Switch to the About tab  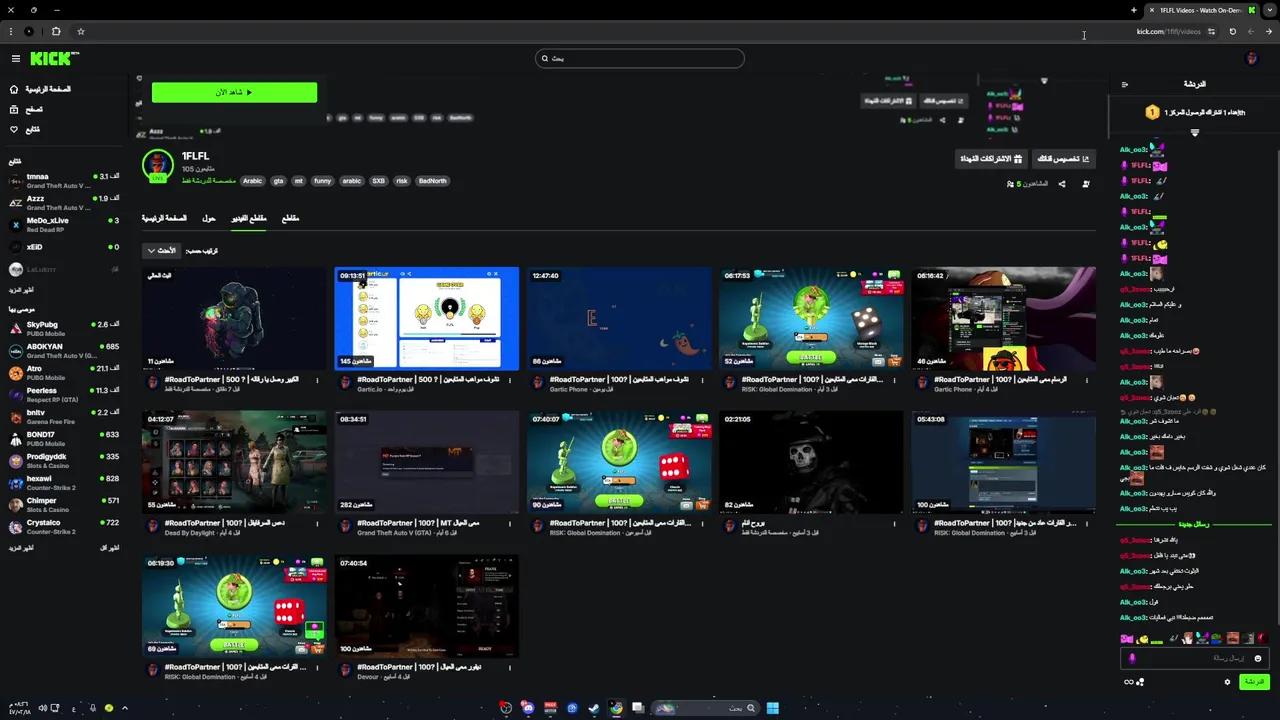(209, 218)
